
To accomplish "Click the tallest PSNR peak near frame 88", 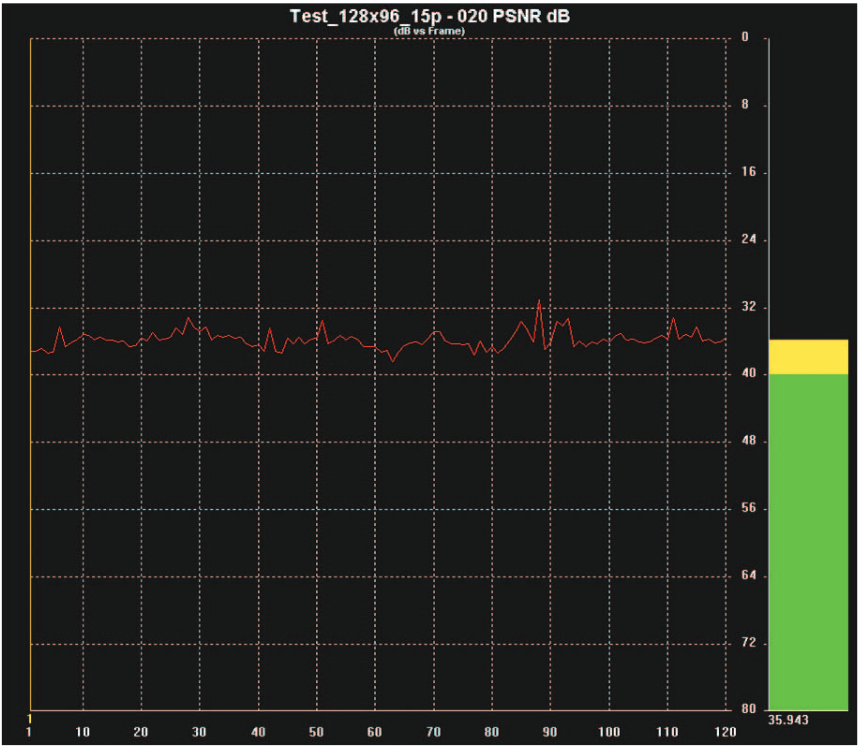I will tap(539, 301).
